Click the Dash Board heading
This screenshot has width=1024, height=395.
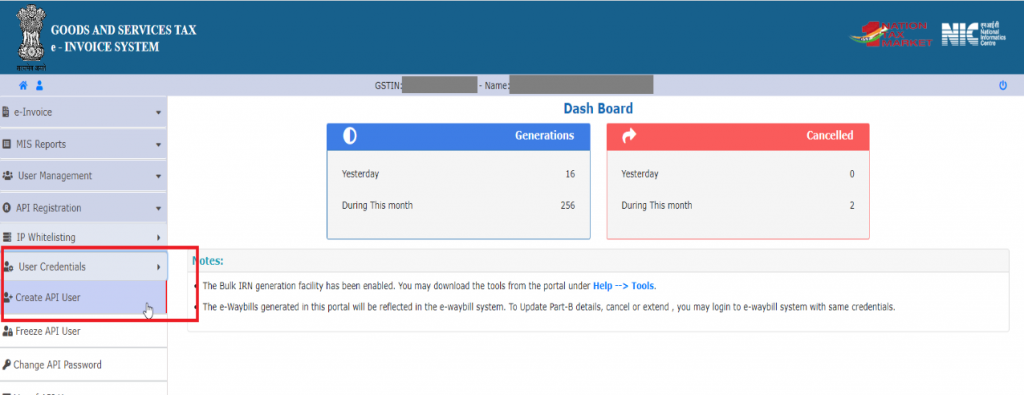(x=598, y=109)
